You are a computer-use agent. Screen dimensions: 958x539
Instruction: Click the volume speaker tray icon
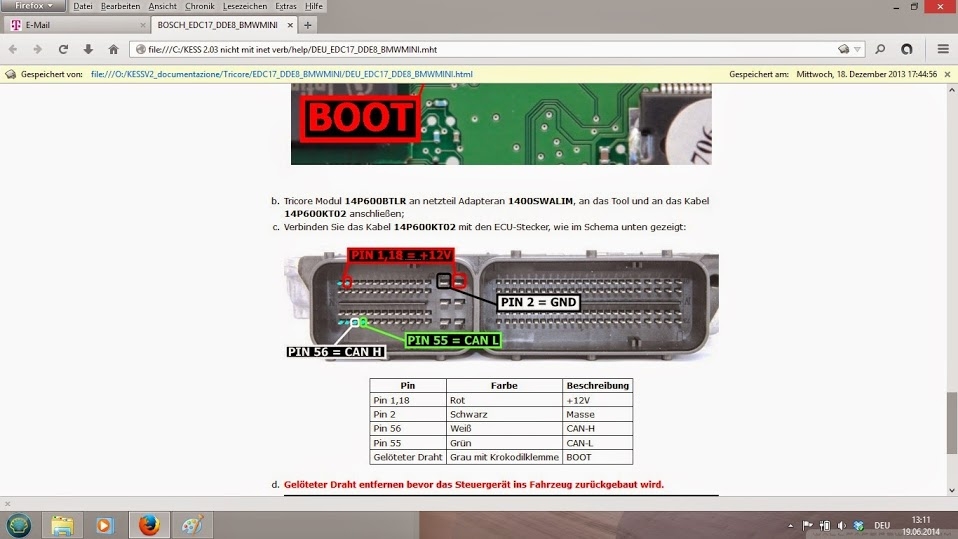842,526
